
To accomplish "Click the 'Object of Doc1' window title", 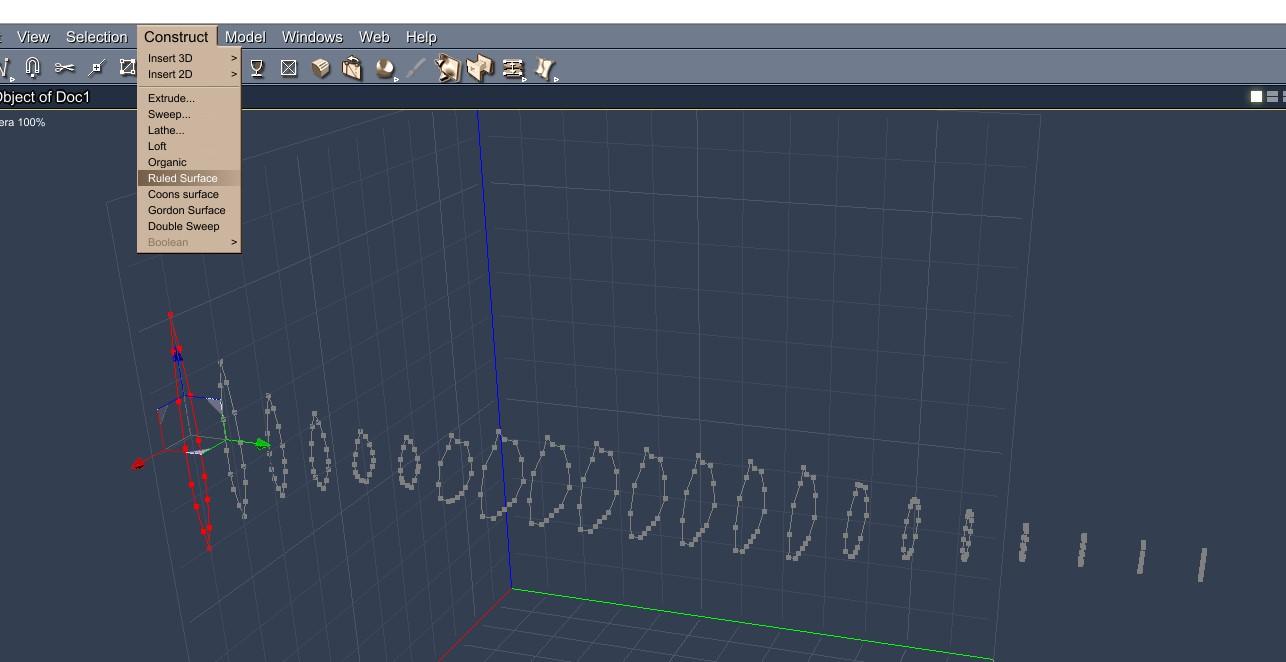I will pos(44,97).
